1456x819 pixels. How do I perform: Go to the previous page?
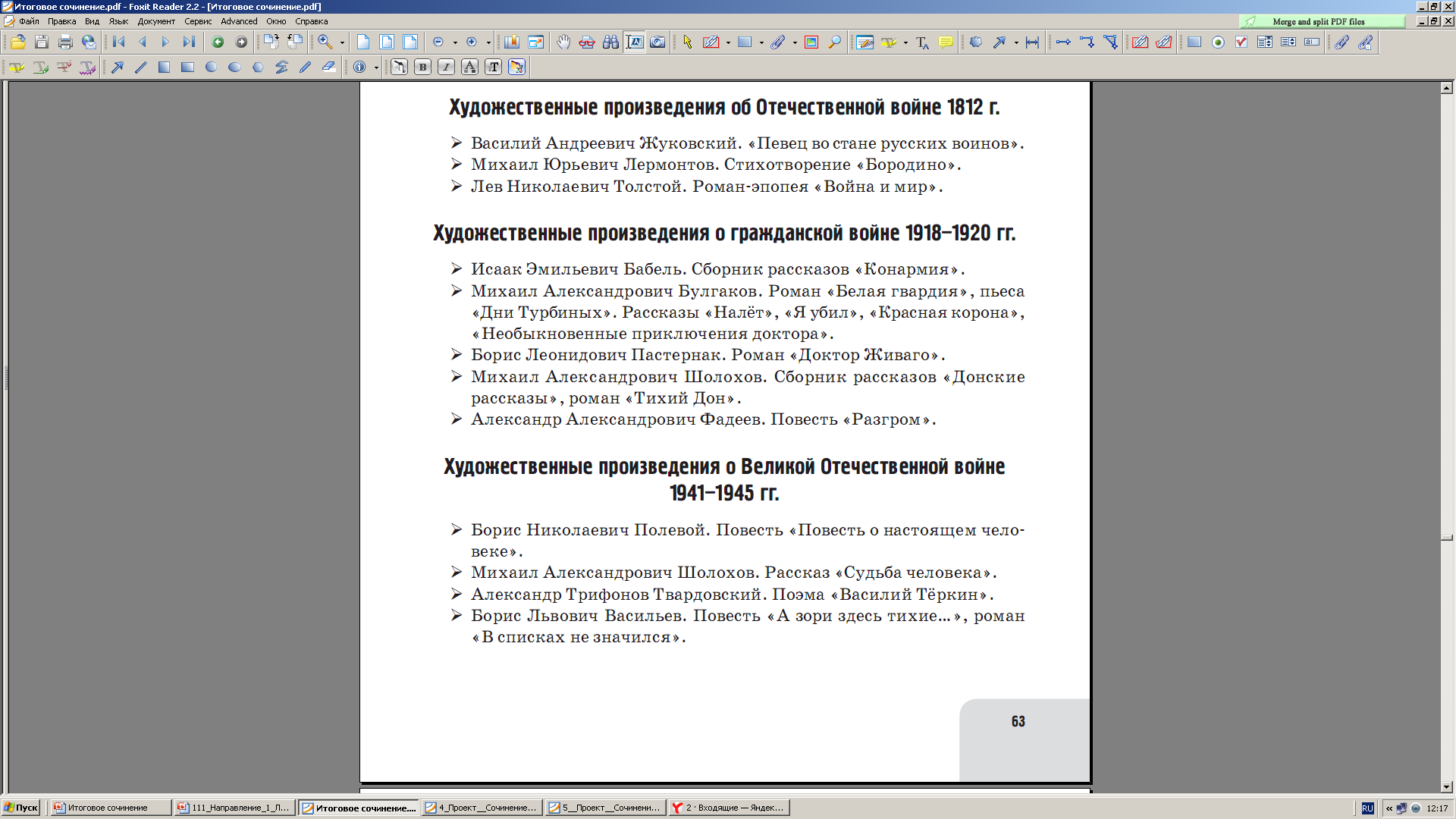(x=143, y=42)
